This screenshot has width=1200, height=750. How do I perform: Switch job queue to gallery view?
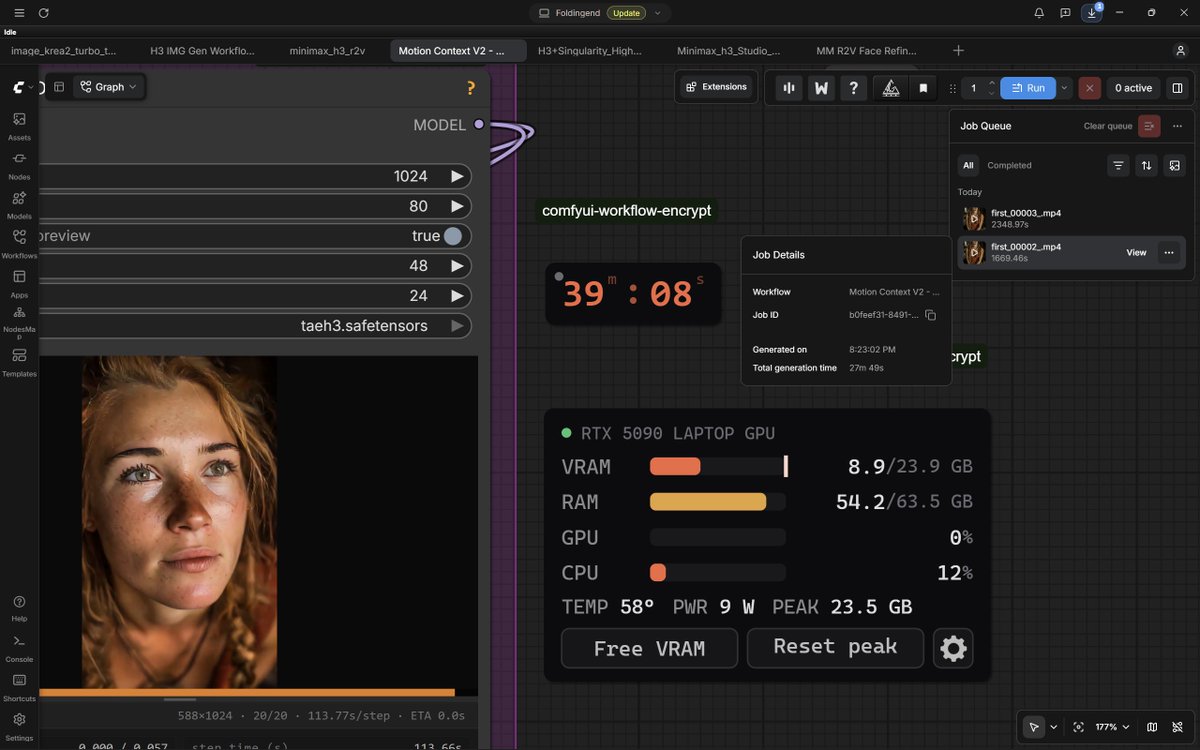click(x=1175, y=165)
